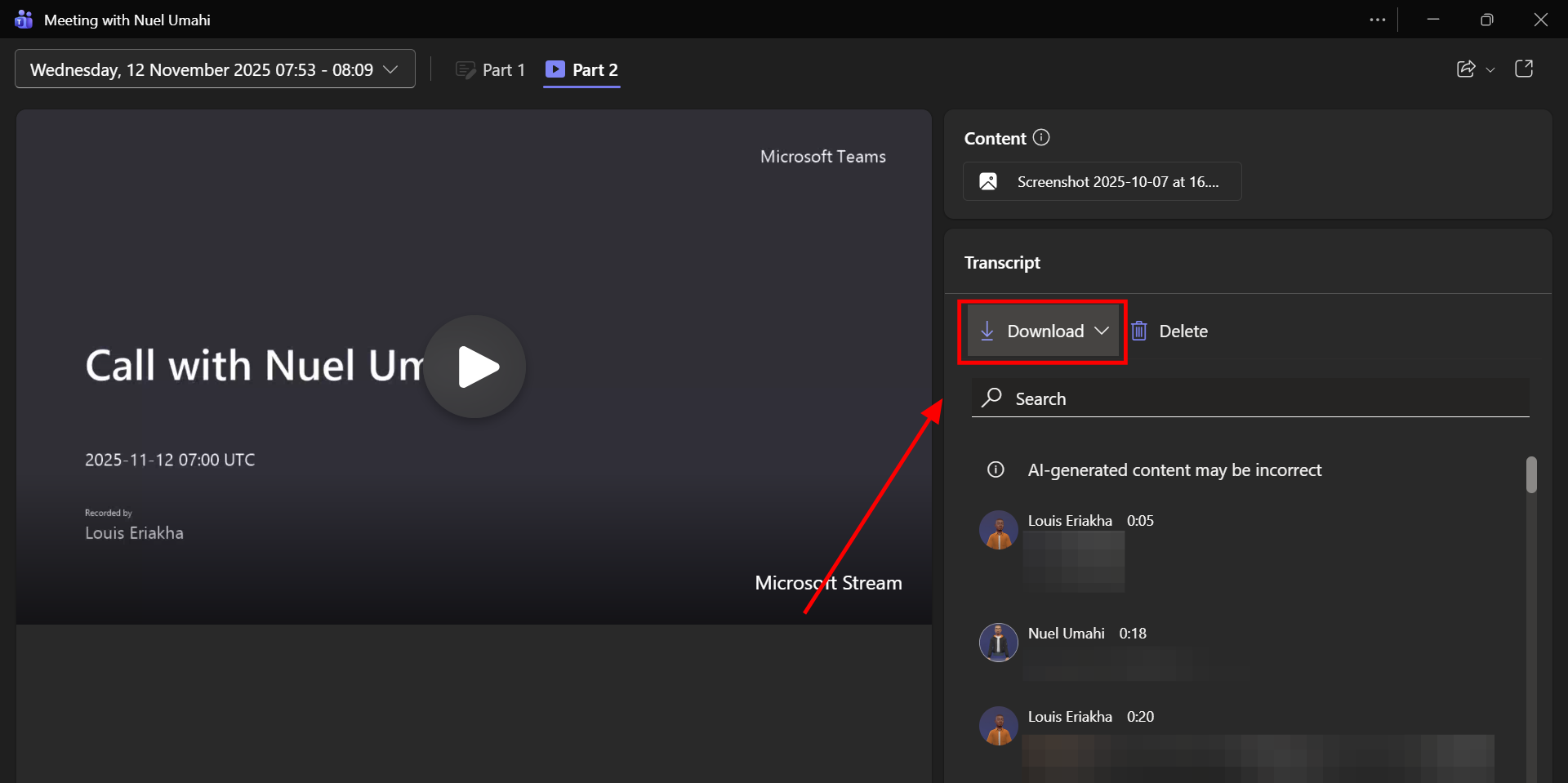Click the transcript Search field
The image size is (1568, 783).
1250,398
